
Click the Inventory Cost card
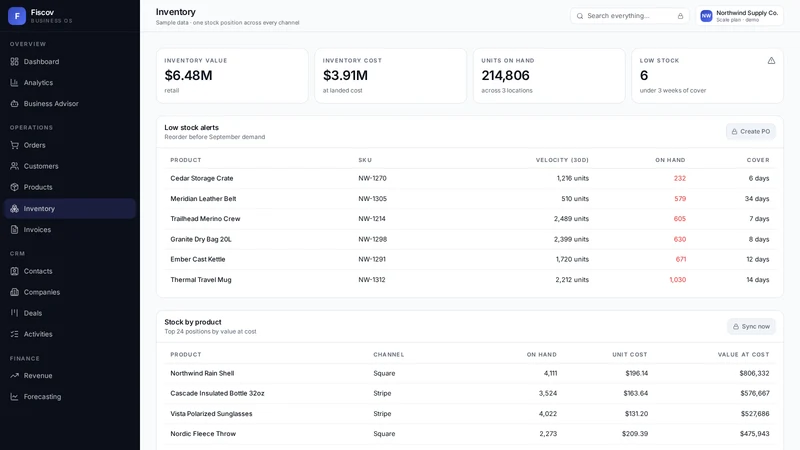pyautogui.click(x=390, y=76)
